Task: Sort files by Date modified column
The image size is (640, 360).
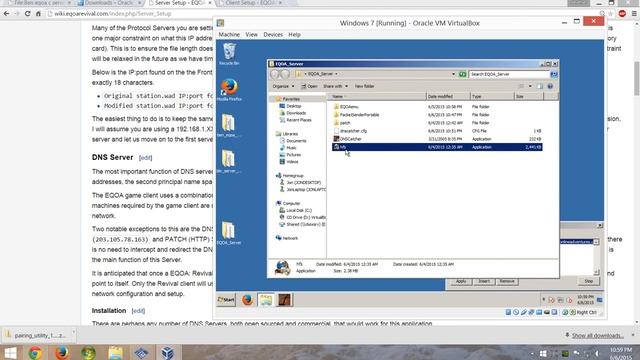Action: [448, 96]
